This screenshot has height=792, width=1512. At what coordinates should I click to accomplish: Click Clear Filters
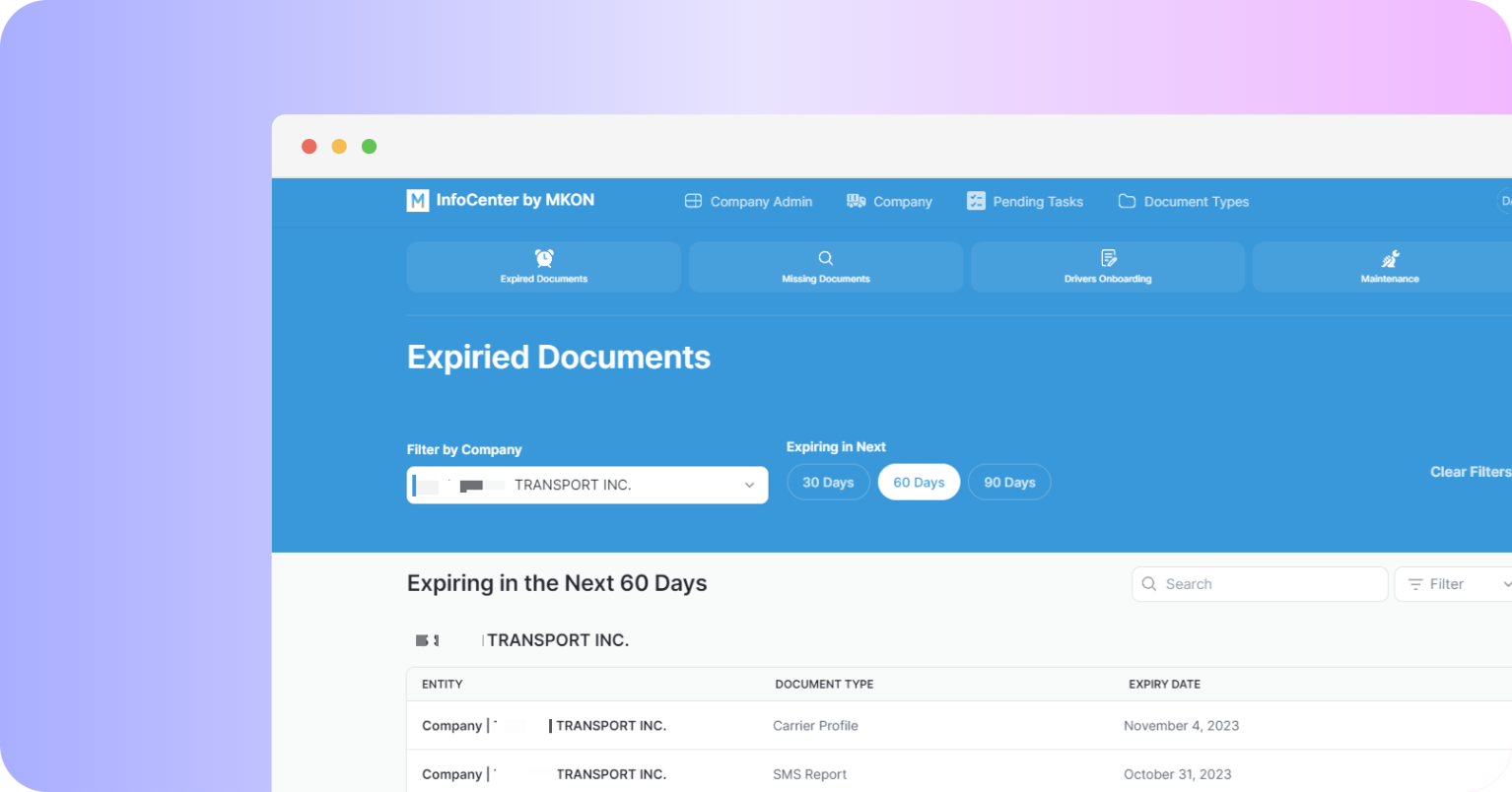point(1471,472)
